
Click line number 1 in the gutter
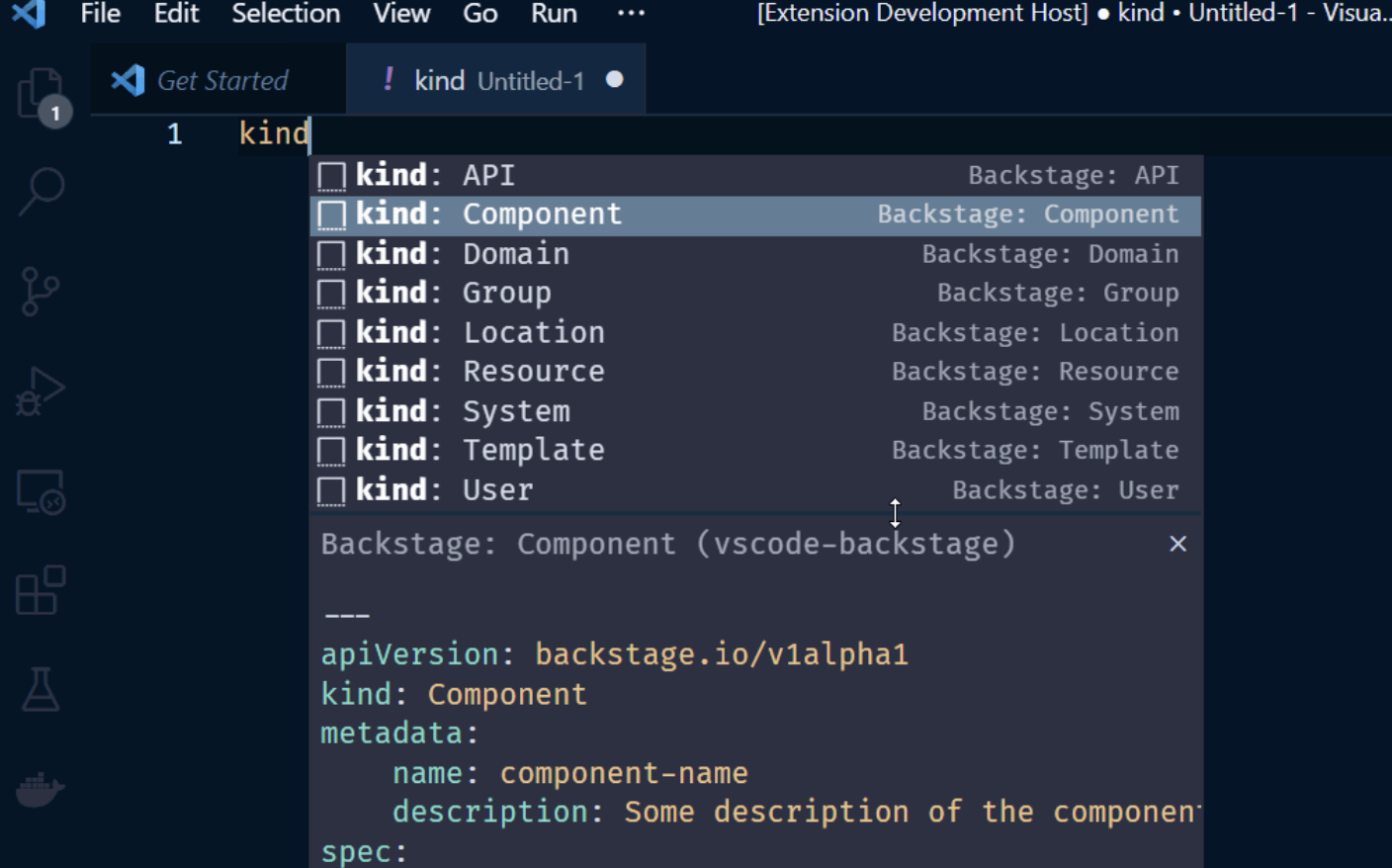click(x=175, y=134)
